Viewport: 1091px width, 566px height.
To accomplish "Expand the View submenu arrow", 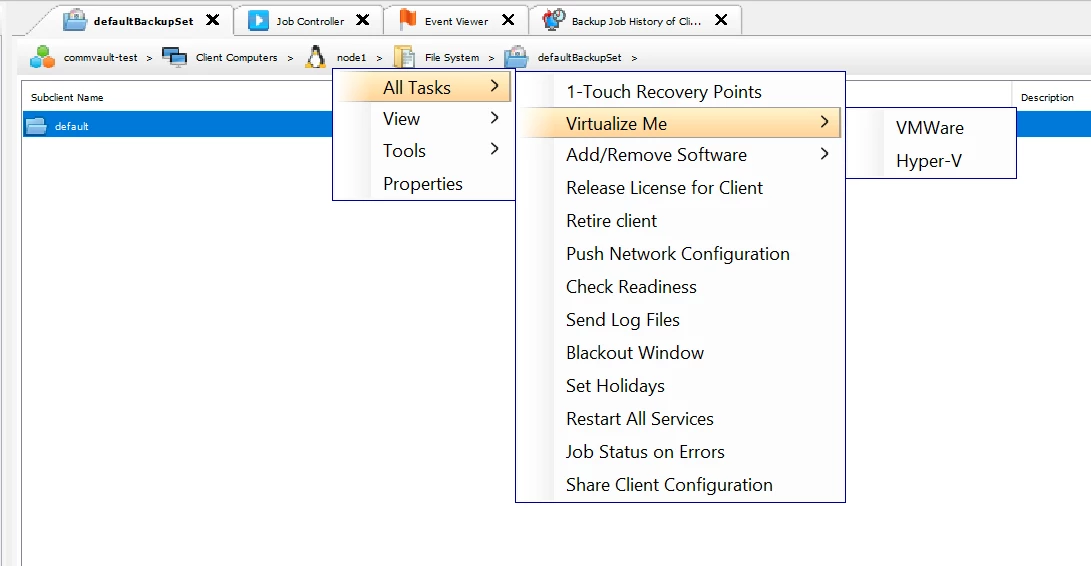I will [494, 118].
